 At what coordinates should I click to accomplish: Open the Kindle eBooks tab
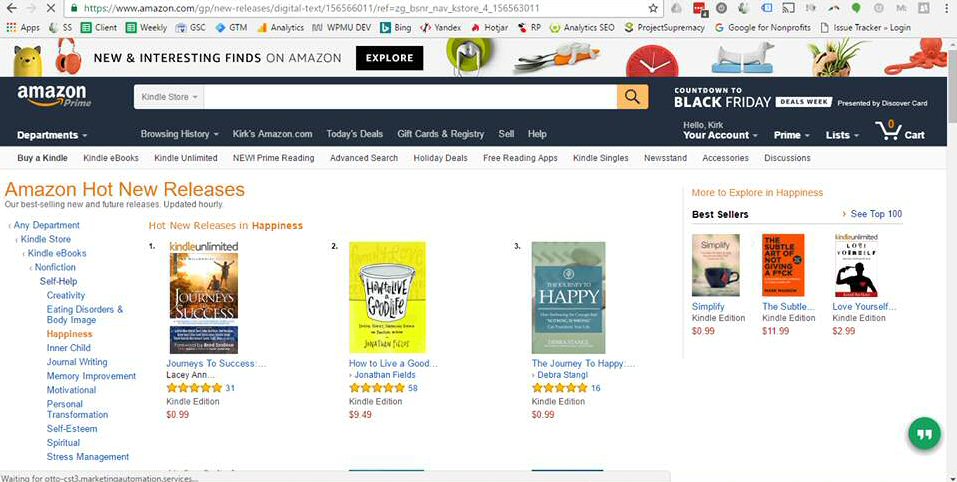pos(111,158)
